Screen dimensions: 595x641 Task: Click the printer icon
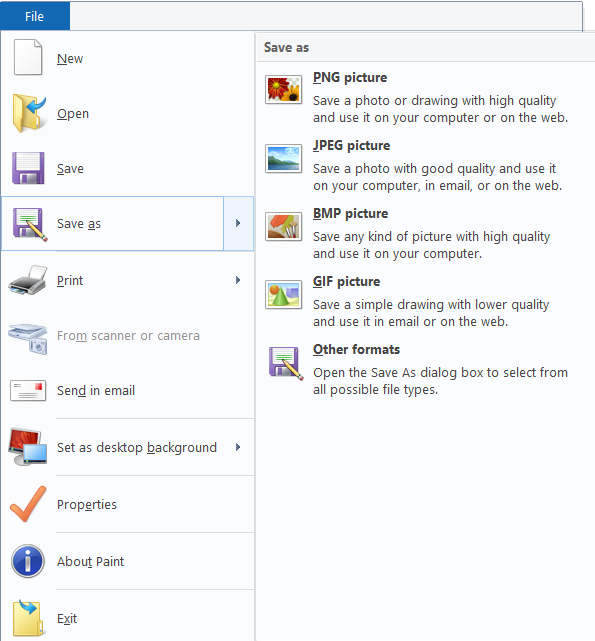tap(28, 280)
